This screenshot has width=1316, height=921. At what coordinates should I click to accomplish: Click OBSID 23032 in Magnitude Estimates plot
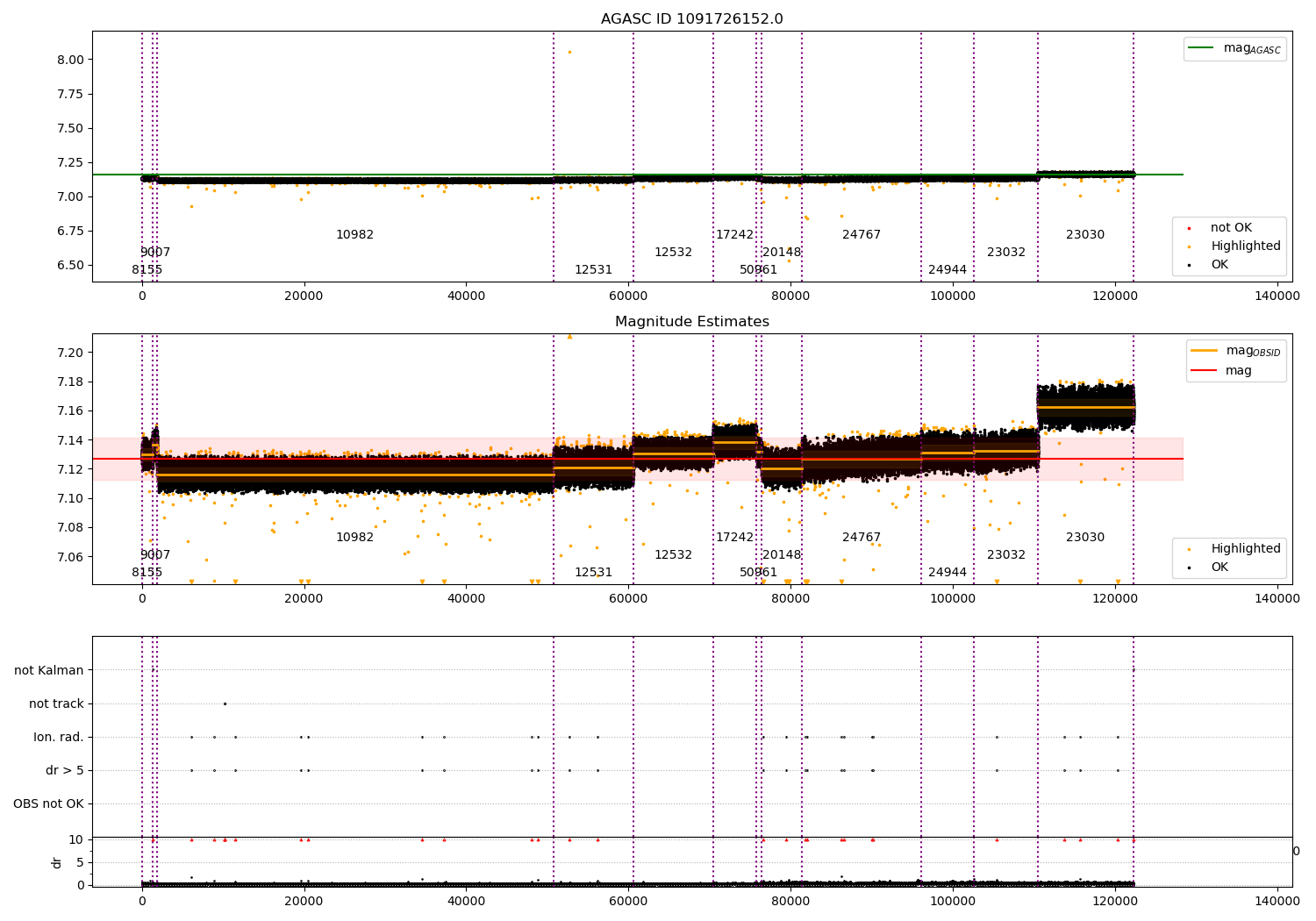pos(1006,554)
